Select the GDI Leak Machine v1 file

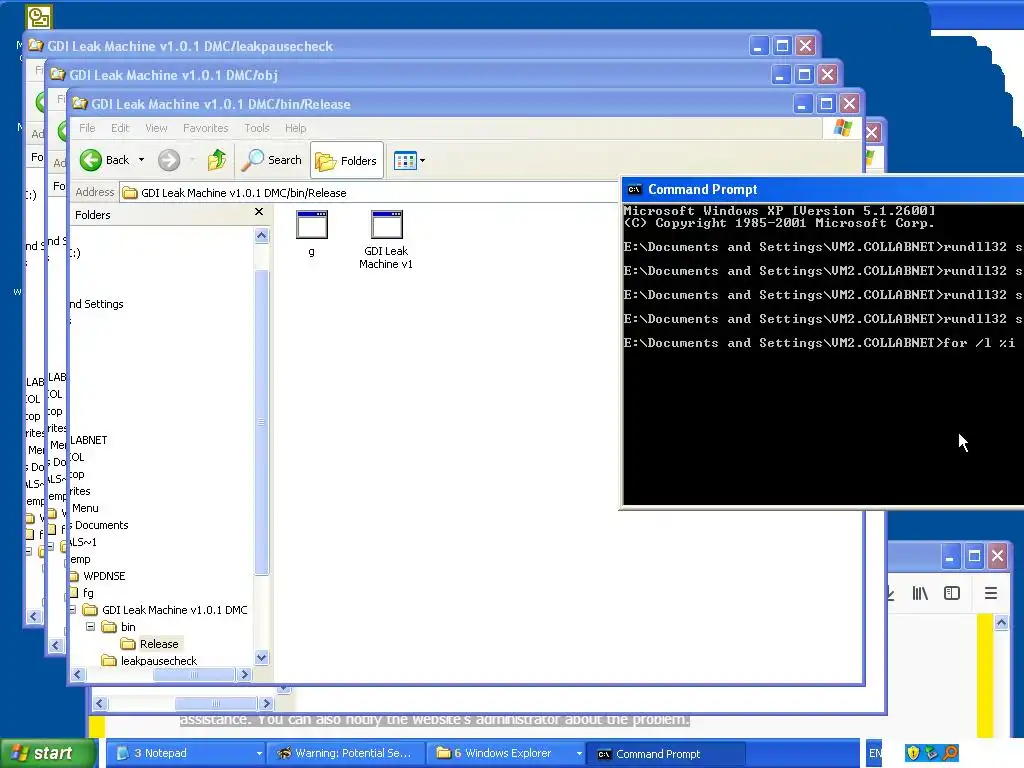(386, 239)
